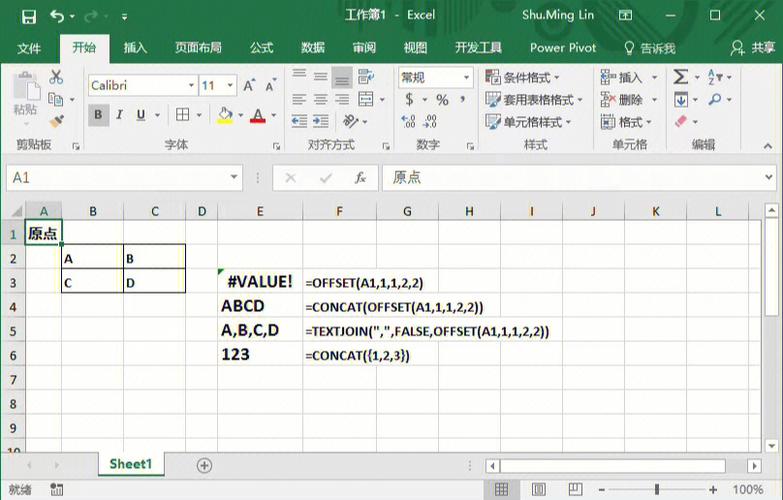Copy selection using the copy icon
The width and height of the screenshot is (783, 500).
pyautogui.click(x=55, y=99)
